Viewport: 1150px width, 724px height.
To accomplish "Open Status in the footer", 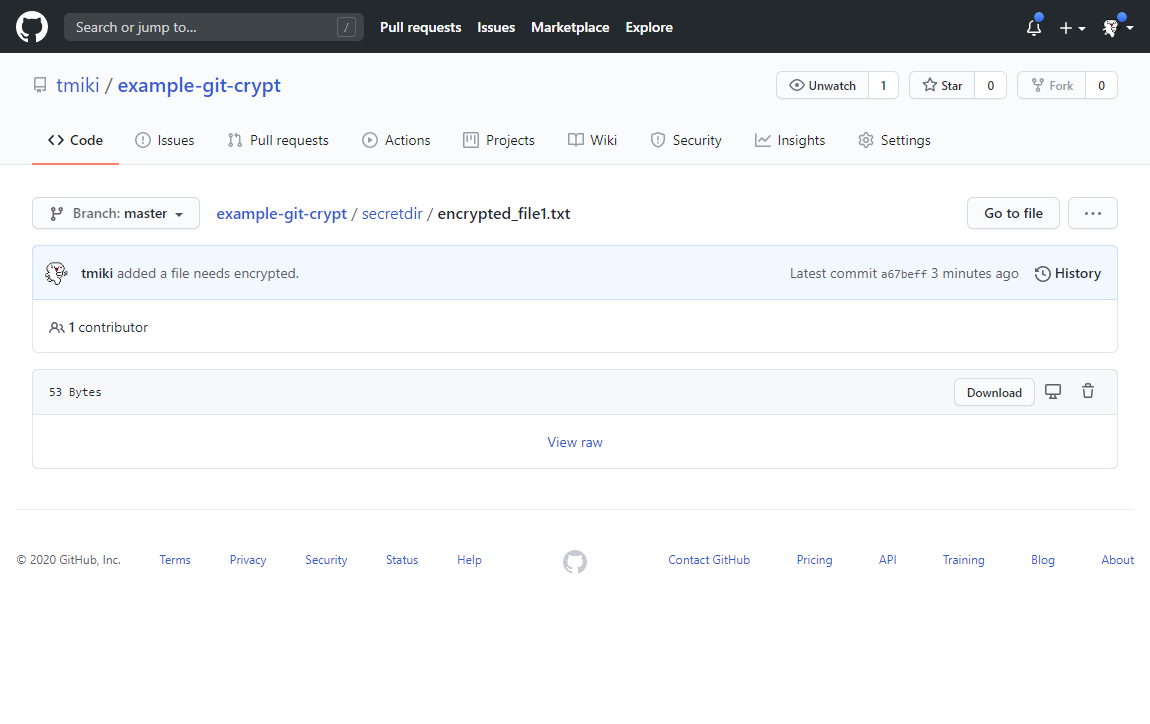I will coord(402,560).
